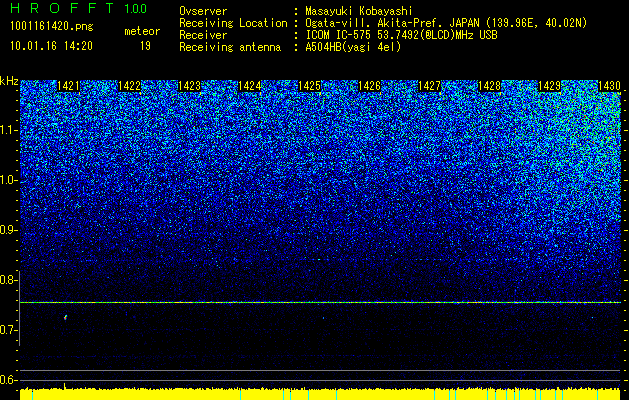Click the 0.8 kHz axis label
Image resolution: width=629 pixels, height=400 pixels.
tap(8, 280)
